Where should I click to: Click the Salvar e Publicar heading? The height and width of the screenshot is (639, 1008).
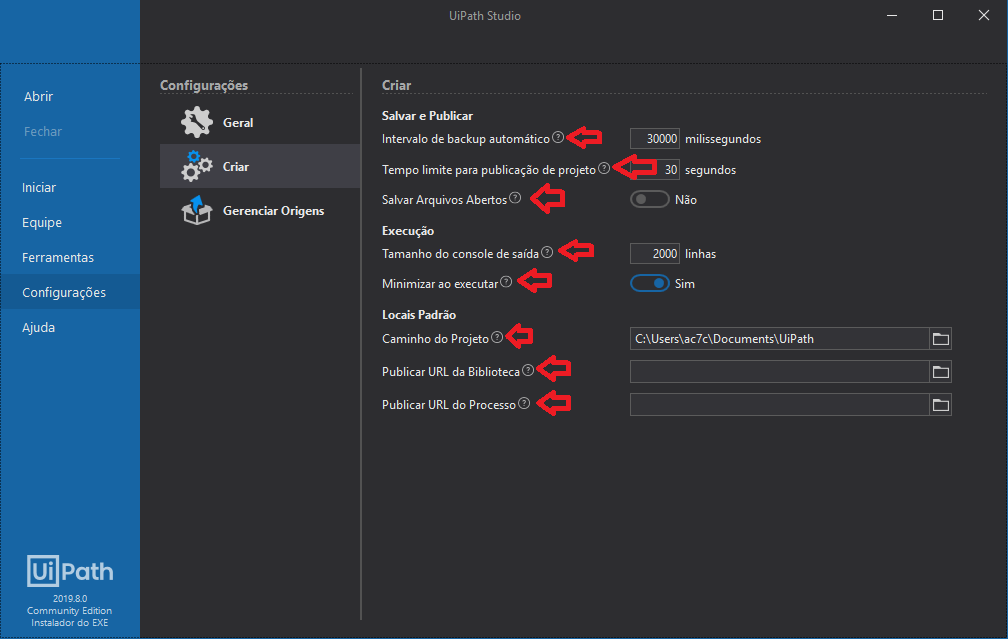[x=427, y=116]
